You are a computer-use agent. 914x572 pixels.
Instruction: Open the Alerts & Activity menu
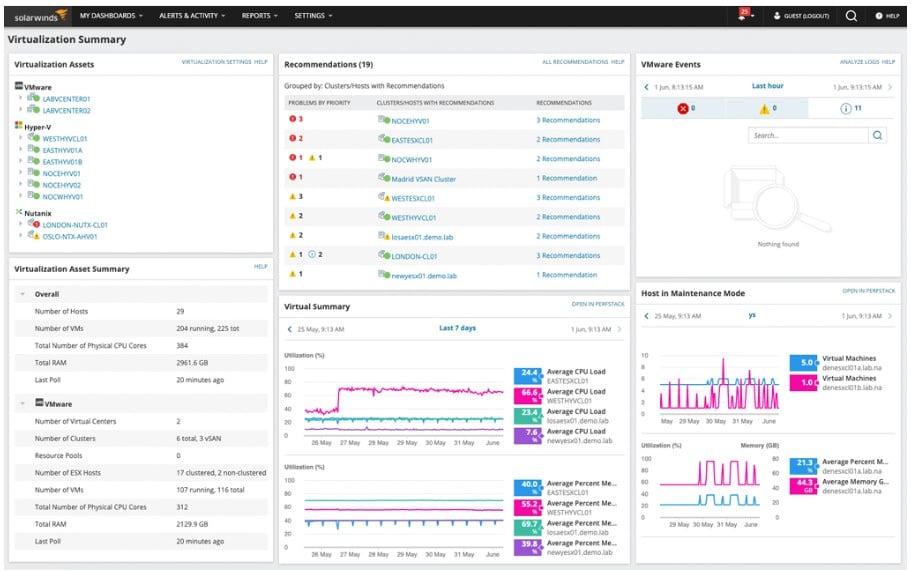point(192,16)
